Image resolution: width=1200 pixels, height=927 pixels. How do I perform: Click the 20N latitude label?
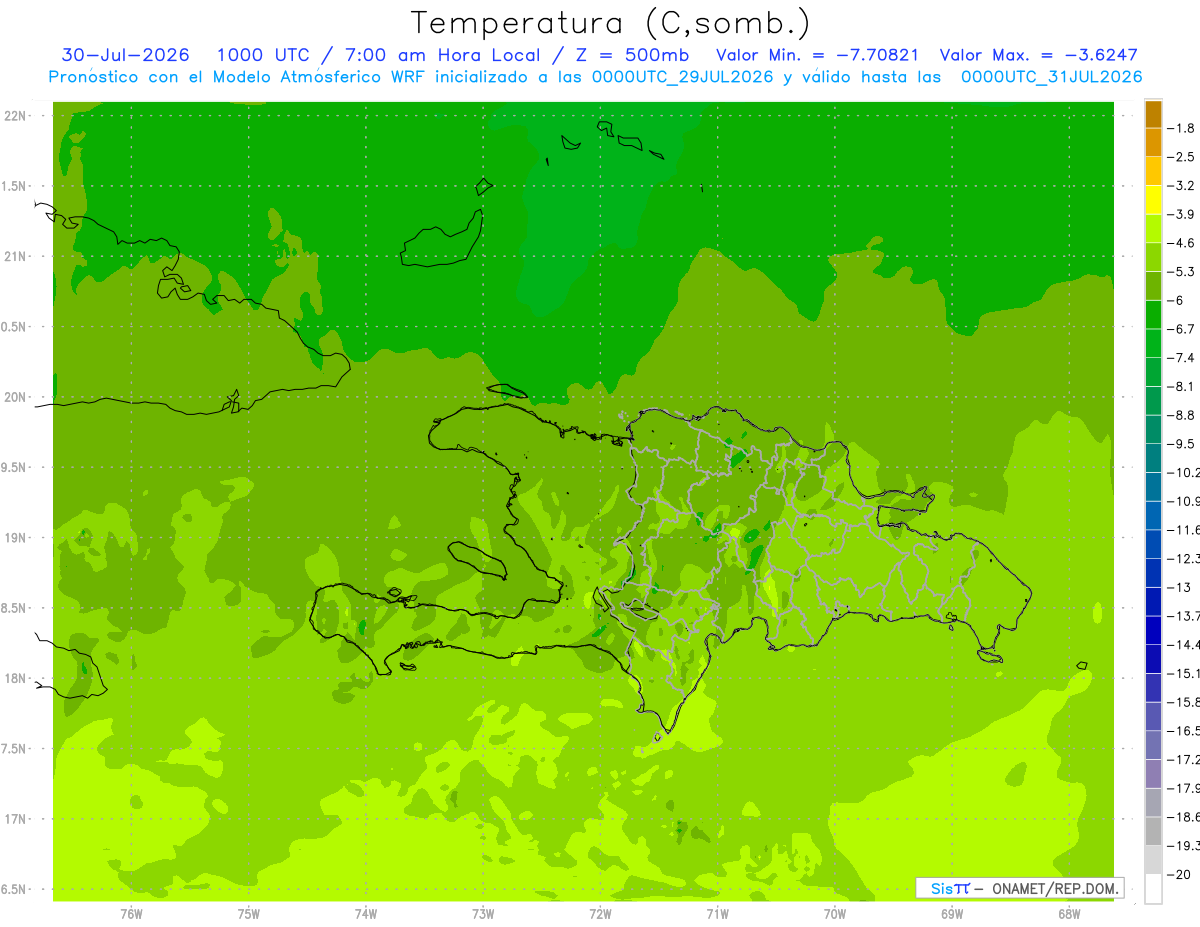(15, 397)
